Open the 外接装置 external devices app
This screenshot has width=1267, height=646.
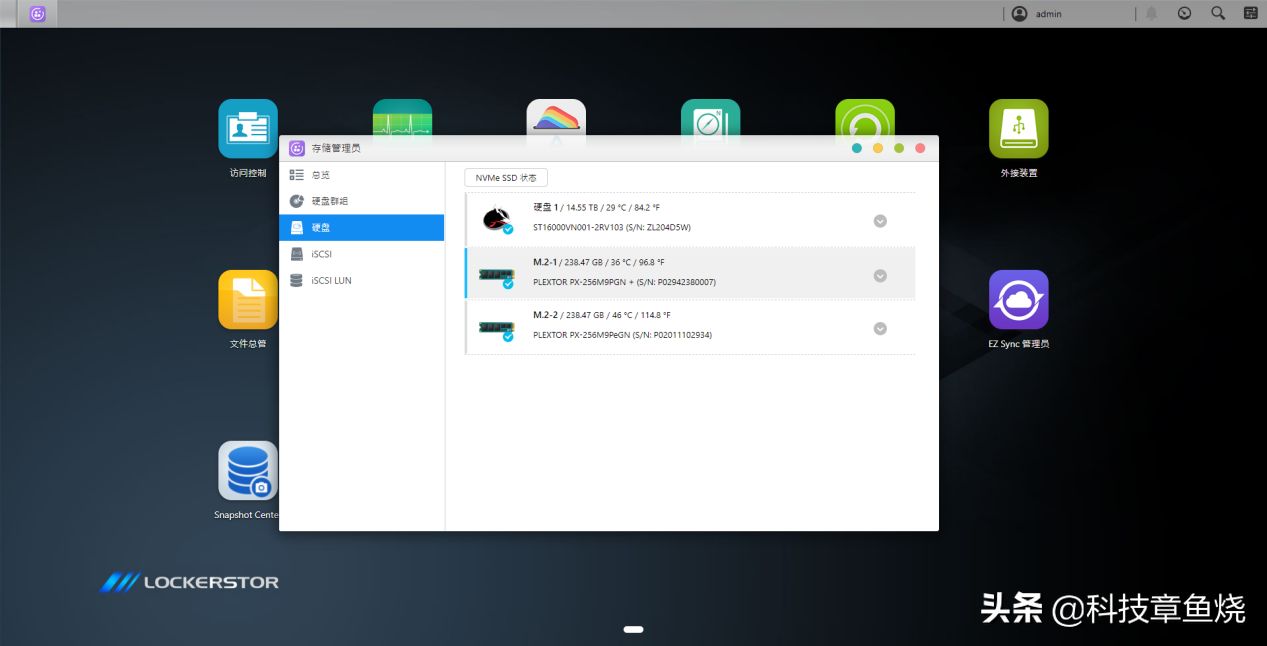point(1018,129)
